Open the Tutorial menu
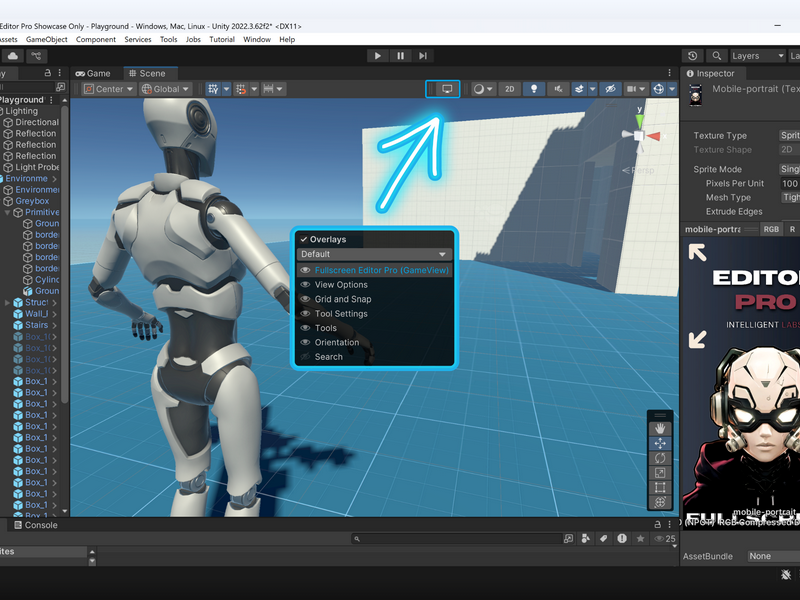Viewport: 800px width, 600px height. (x=222, y=39)
